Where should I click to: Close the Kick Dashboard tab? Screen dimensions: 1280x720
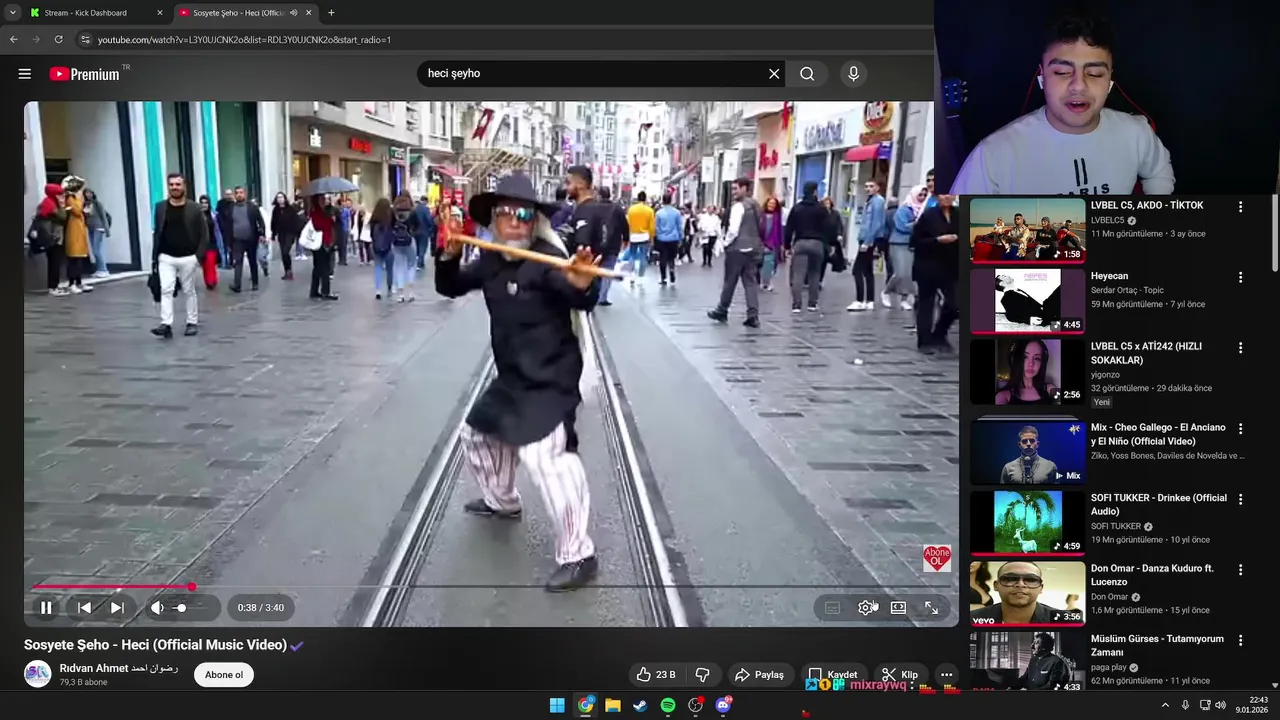[x=159, y=13]
